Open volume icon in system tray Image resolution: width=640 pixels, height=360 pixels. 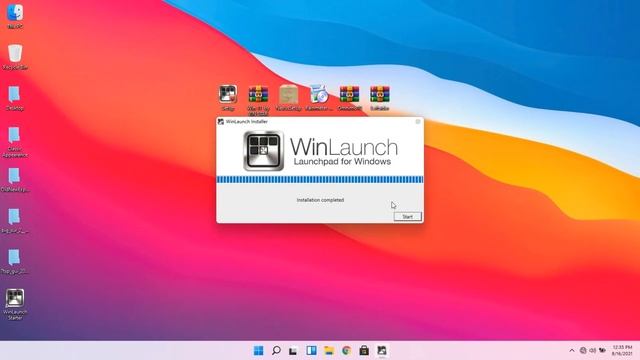pos(592,351)
